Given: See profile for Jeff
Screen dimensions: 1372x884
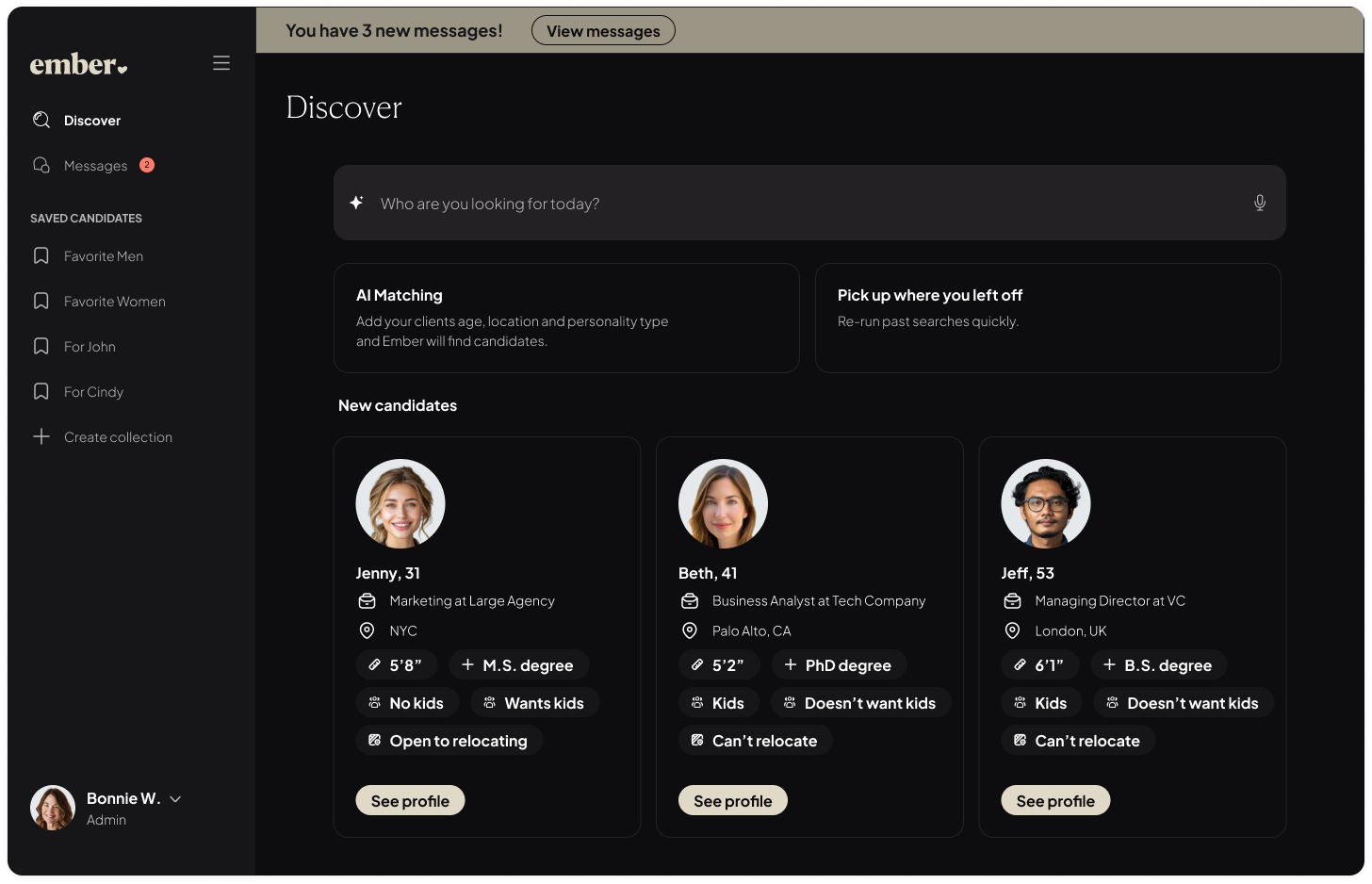Looking at the screenshot, I should click(1055, 800).
